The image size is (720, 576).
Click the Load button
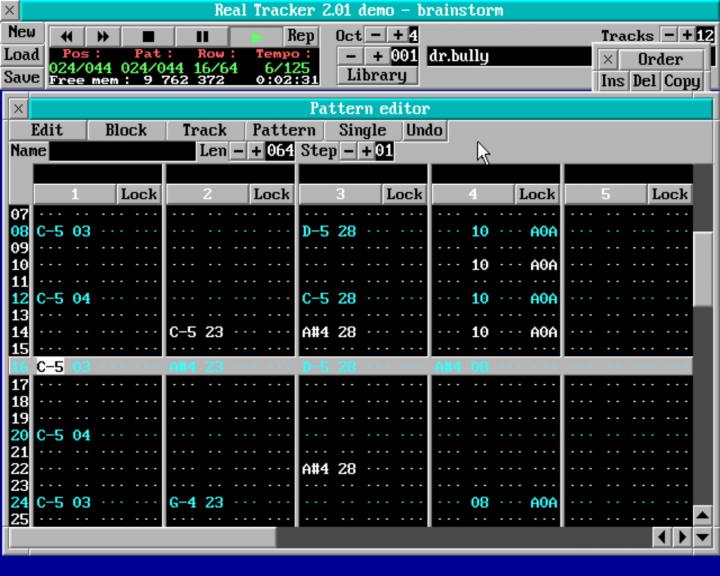click(x=21, y=55)
